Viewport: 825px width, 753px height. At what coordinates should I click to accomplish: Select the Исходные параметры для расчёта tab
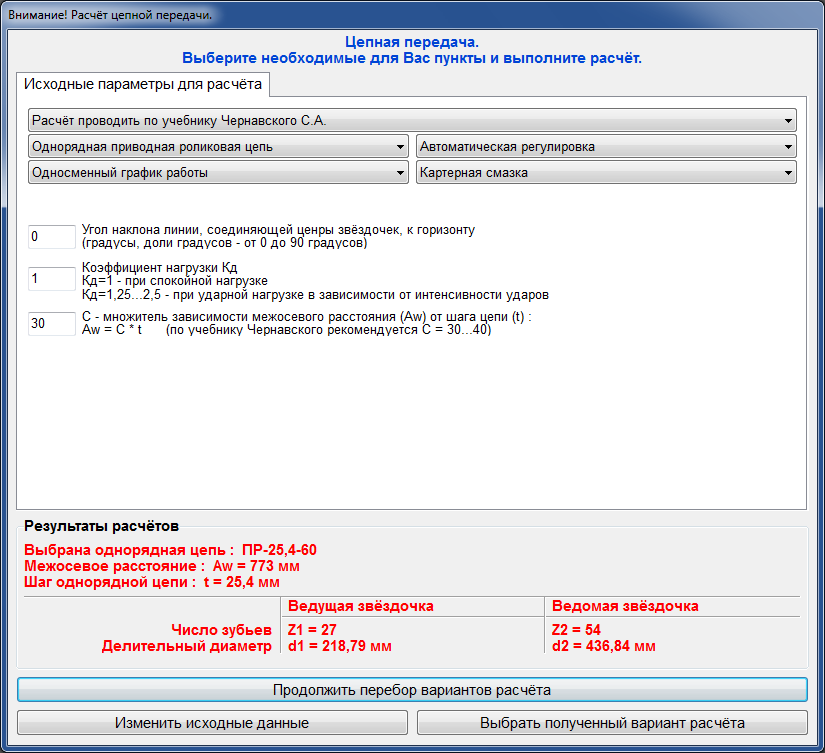[143, 84]
